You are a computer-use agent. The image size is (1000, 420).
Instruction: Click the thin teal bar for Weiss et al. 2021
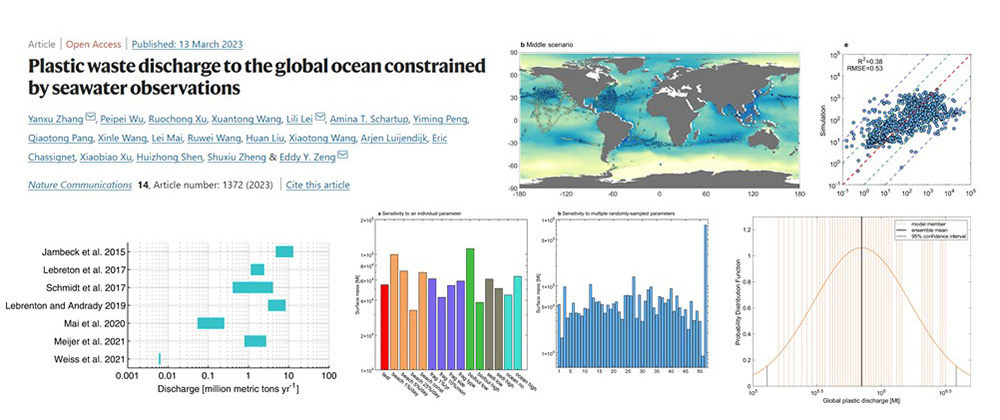coord(159,359)
